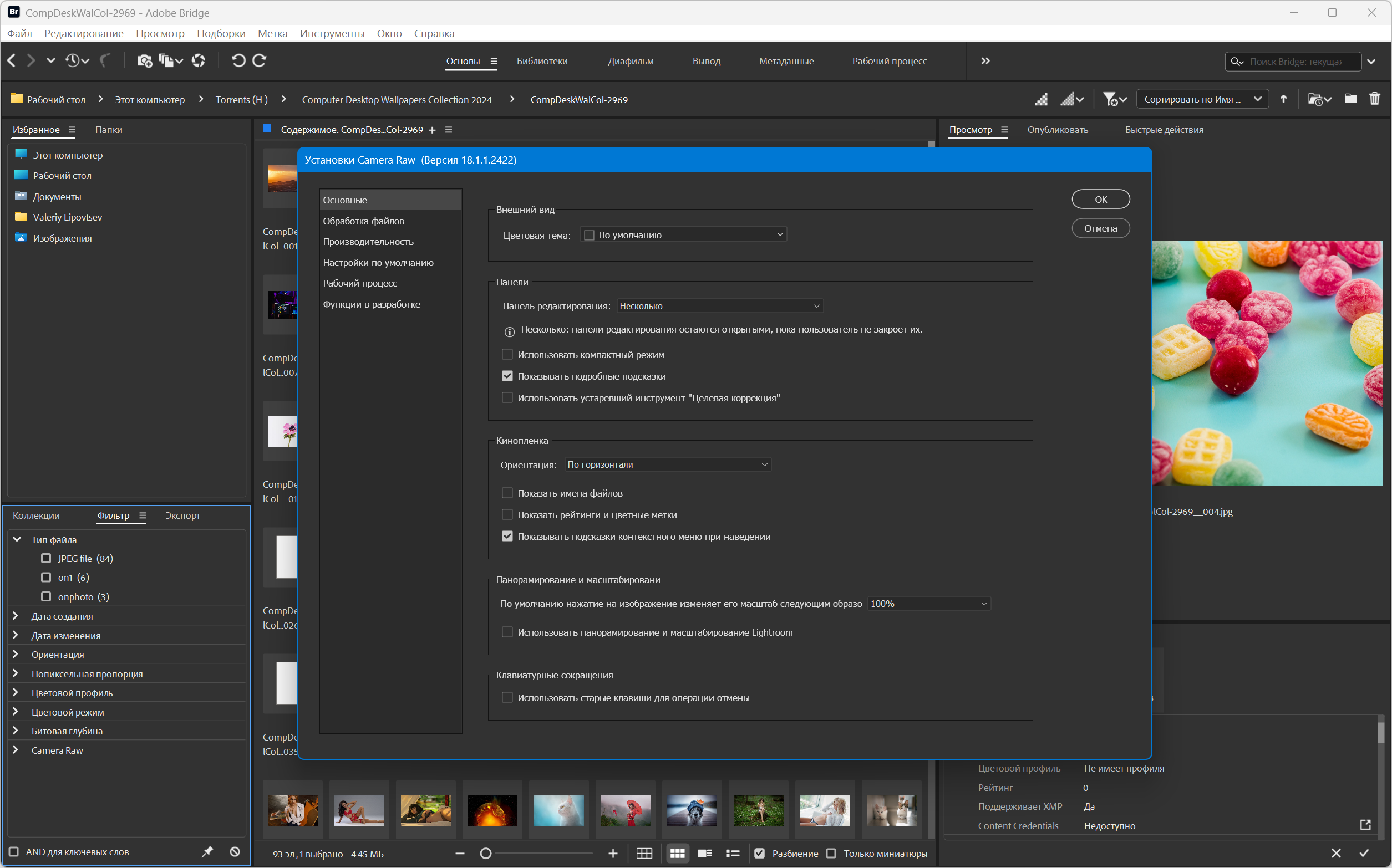Click the create new folder icon
This screenshot has height=868, width=1392.
tap(1350, 99)
